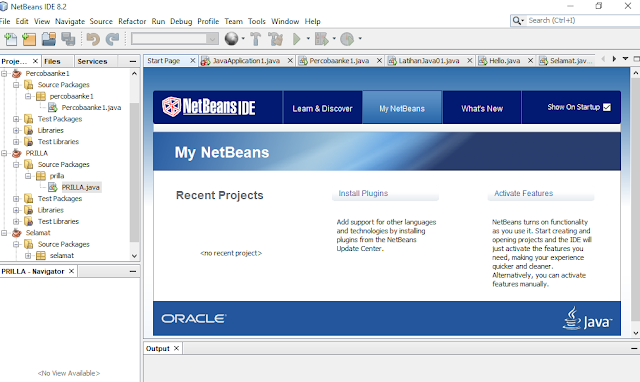
Task: Open the Learn & Discover section
Action: 322,109
